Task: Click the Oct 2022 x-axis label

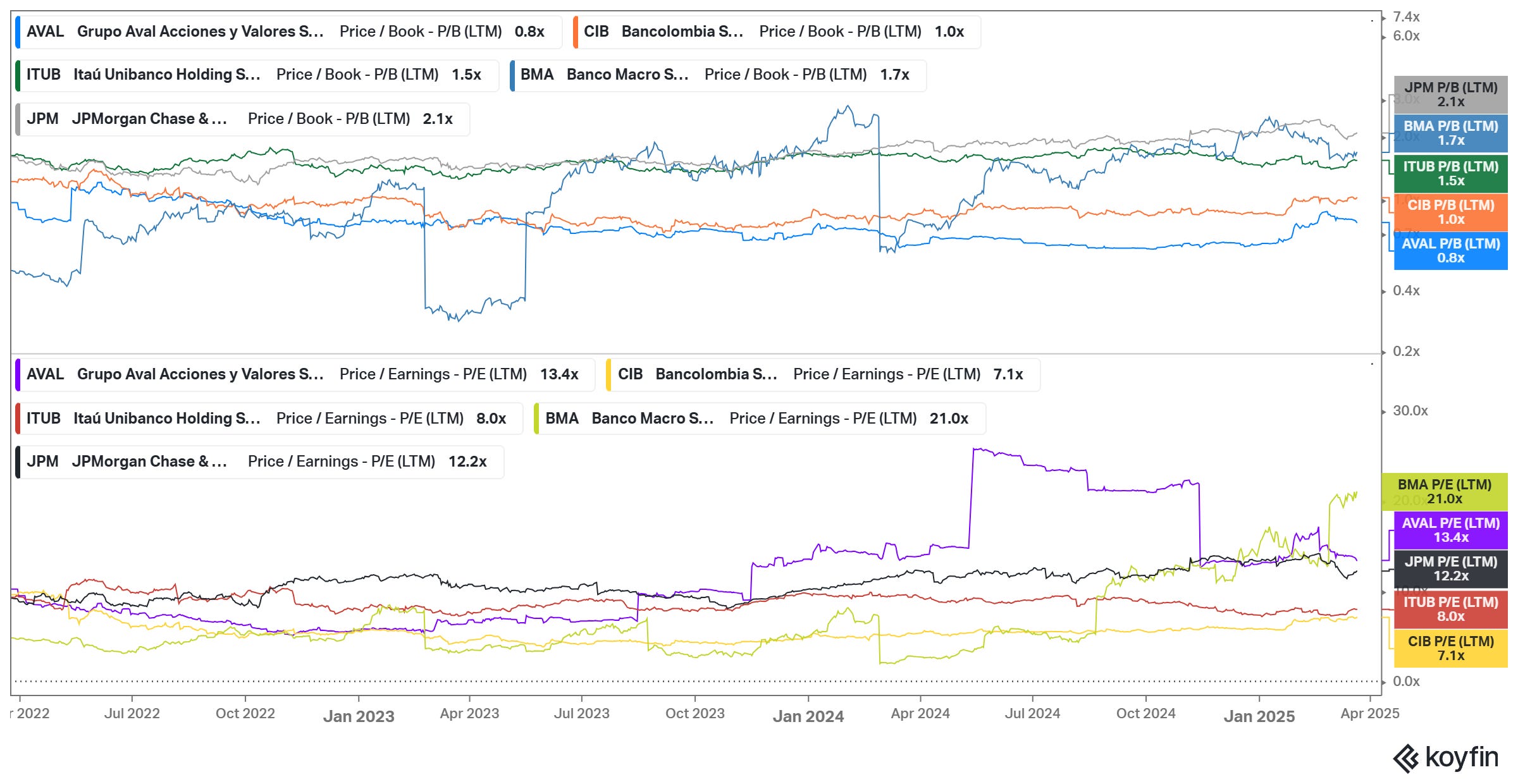Action: pyautogui.click(x=245, y=714)
